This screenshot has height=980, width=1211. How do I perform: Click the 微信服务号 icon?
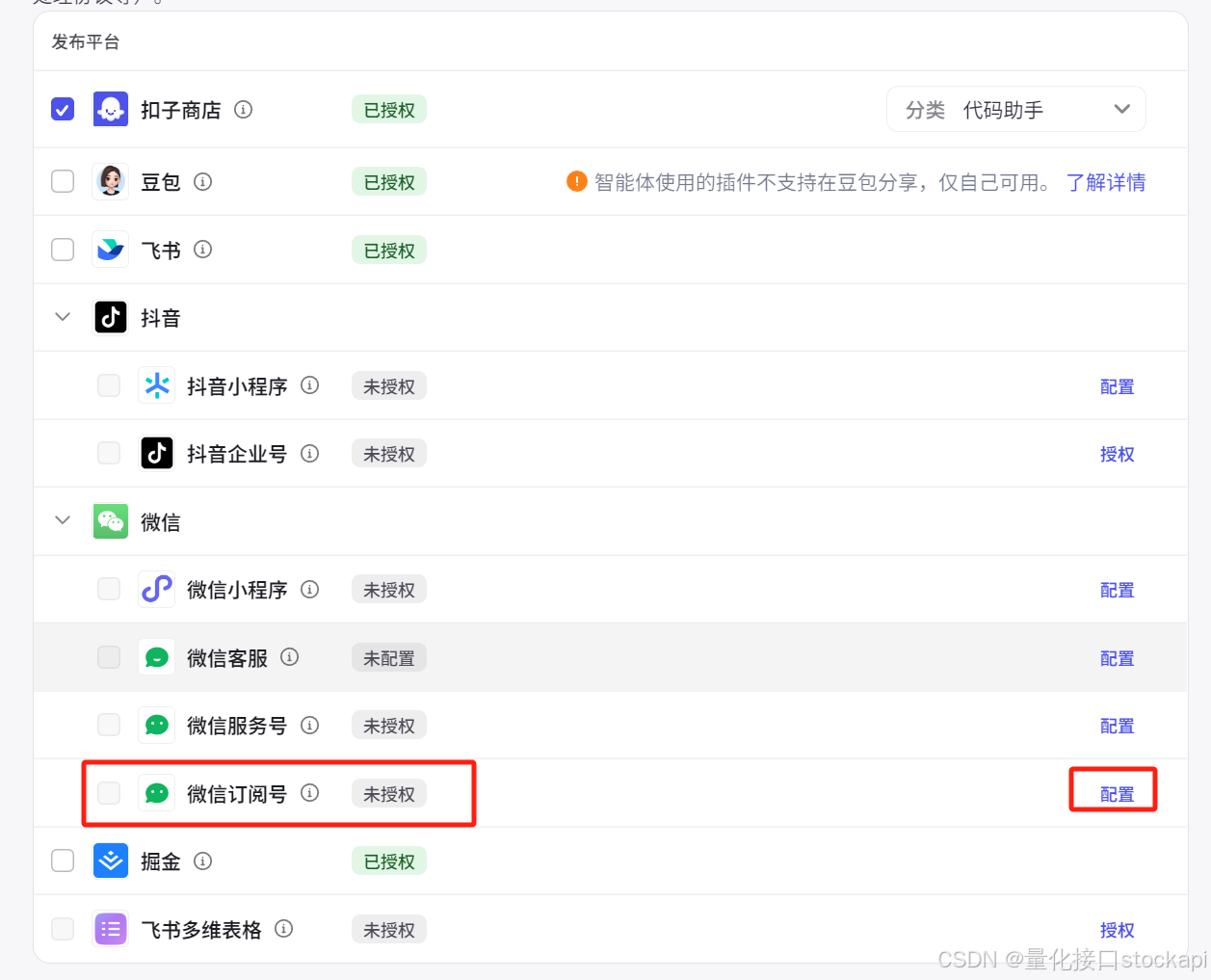(x=157, y=725)
